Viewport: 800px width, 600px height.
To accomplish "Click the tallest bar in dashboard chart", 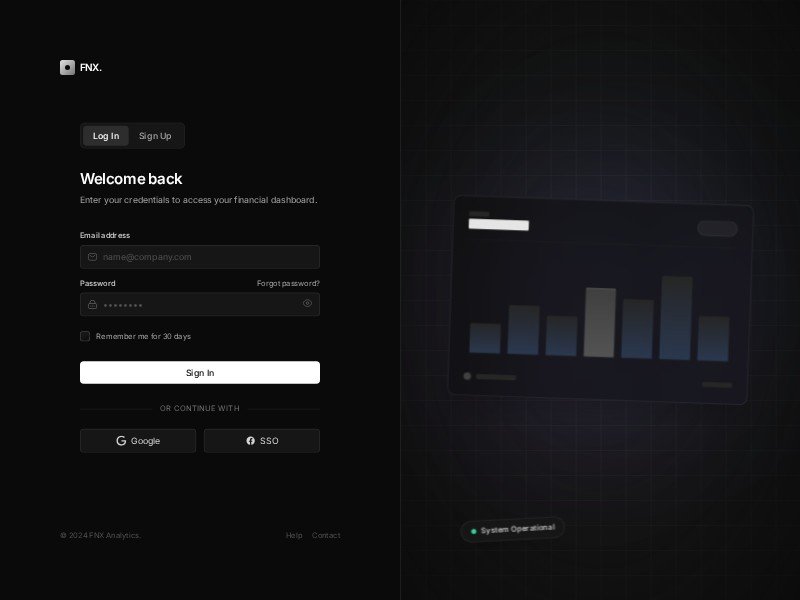I will click(677, 318).
